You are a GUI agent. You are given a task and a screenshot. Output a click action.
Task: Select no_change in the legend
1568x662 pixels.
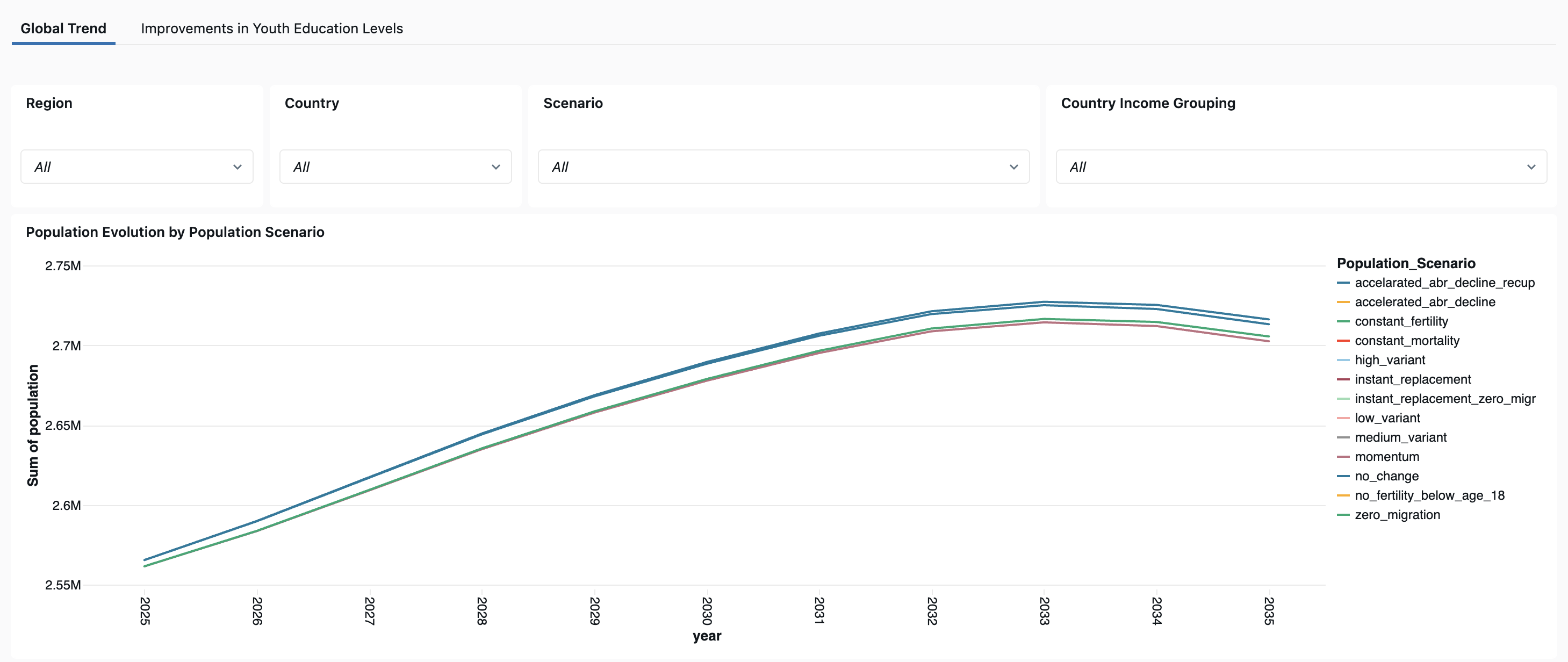click(x=1386, y=476)
